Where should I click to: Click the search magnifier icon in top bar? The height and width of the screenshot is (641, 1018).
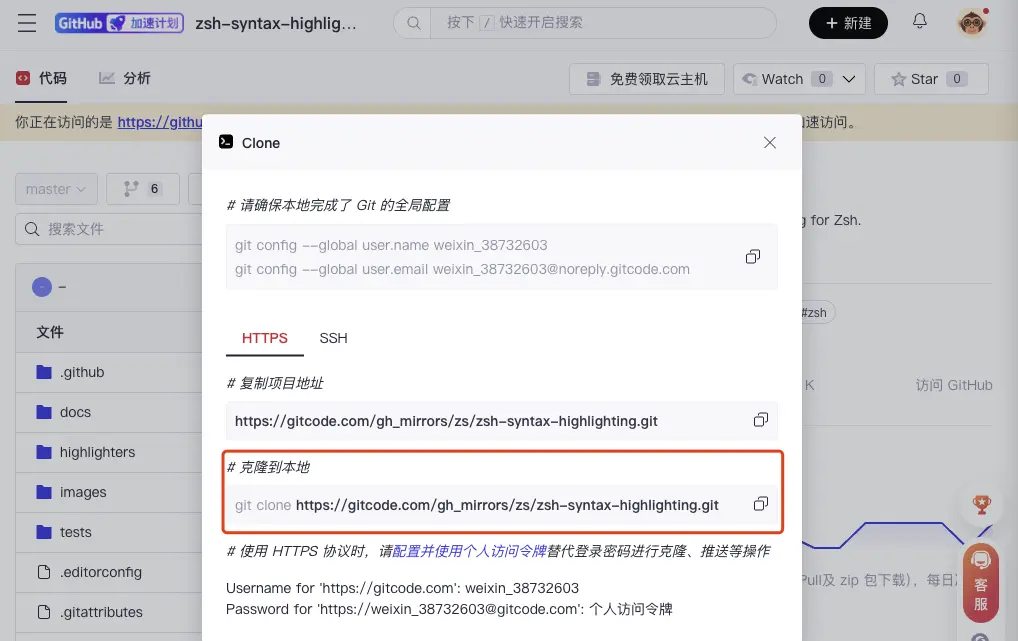click(x=413, y=23)
